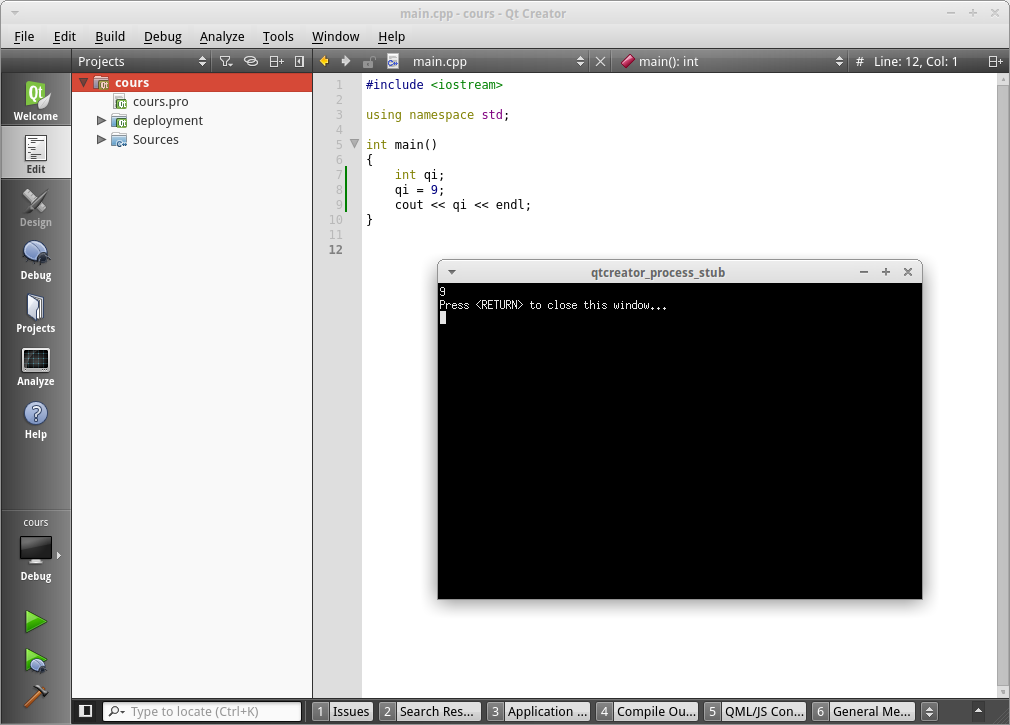1010x725 pixels.
Task: Build the project with the hammer
Action: click(x=35, y=695)
